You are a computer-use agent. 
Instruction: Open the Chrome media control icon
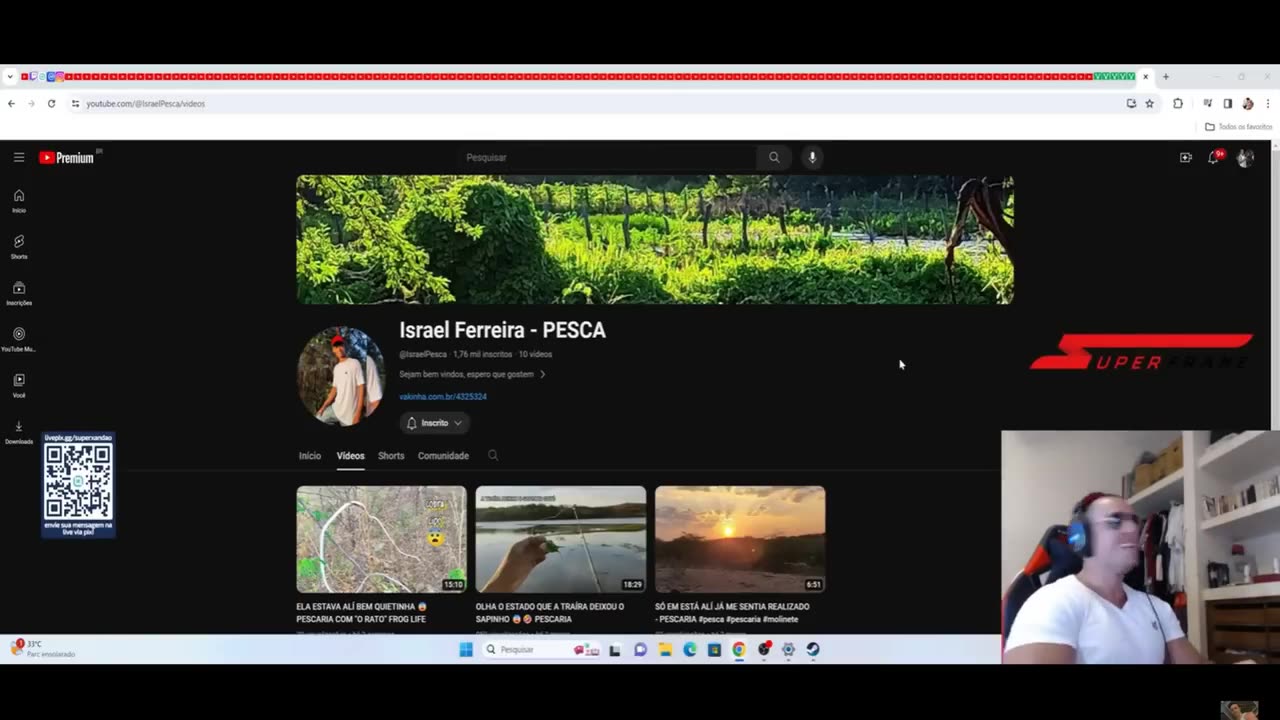point(1208,104)
